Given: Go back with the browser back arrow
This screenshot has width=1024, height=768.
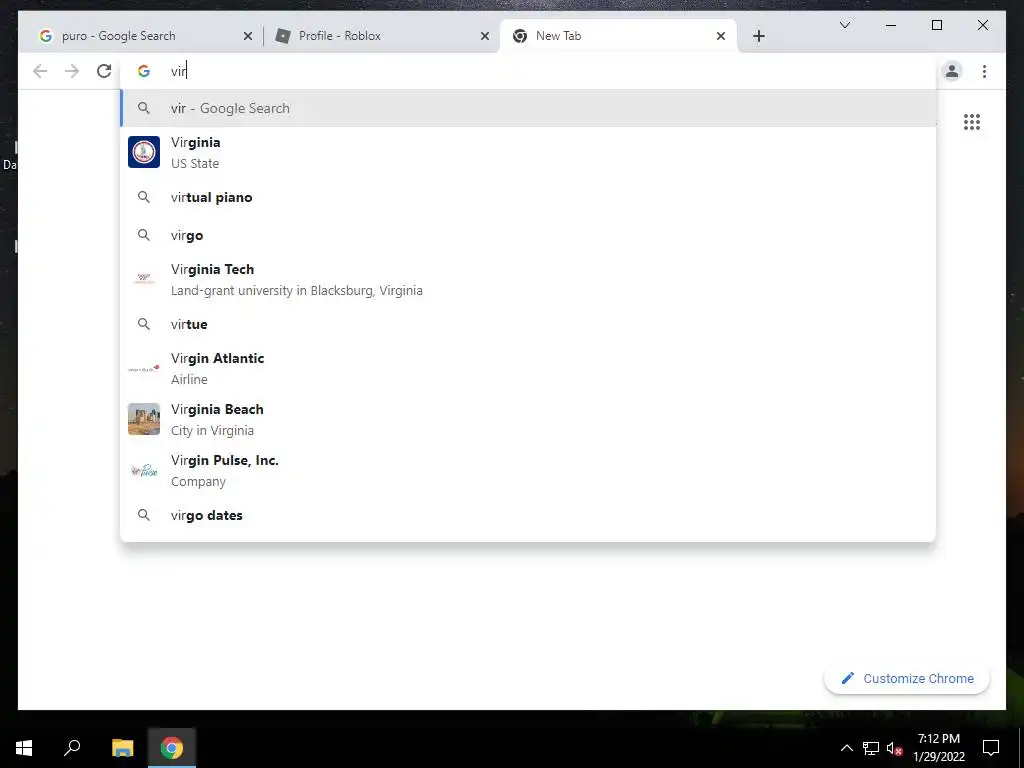Looking at the screenshot, I should [x=40, y=71].
